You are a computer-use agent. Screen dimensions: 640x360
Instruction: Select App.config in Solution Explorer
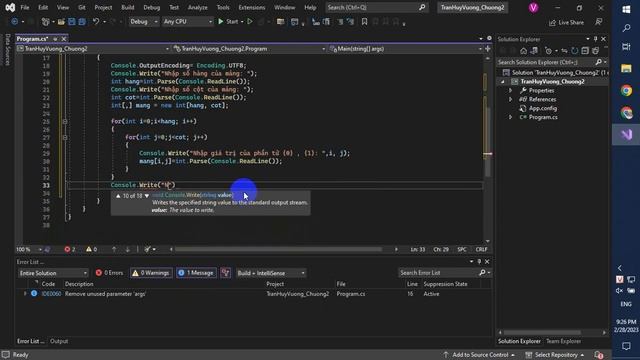click(x=542, y=108)
